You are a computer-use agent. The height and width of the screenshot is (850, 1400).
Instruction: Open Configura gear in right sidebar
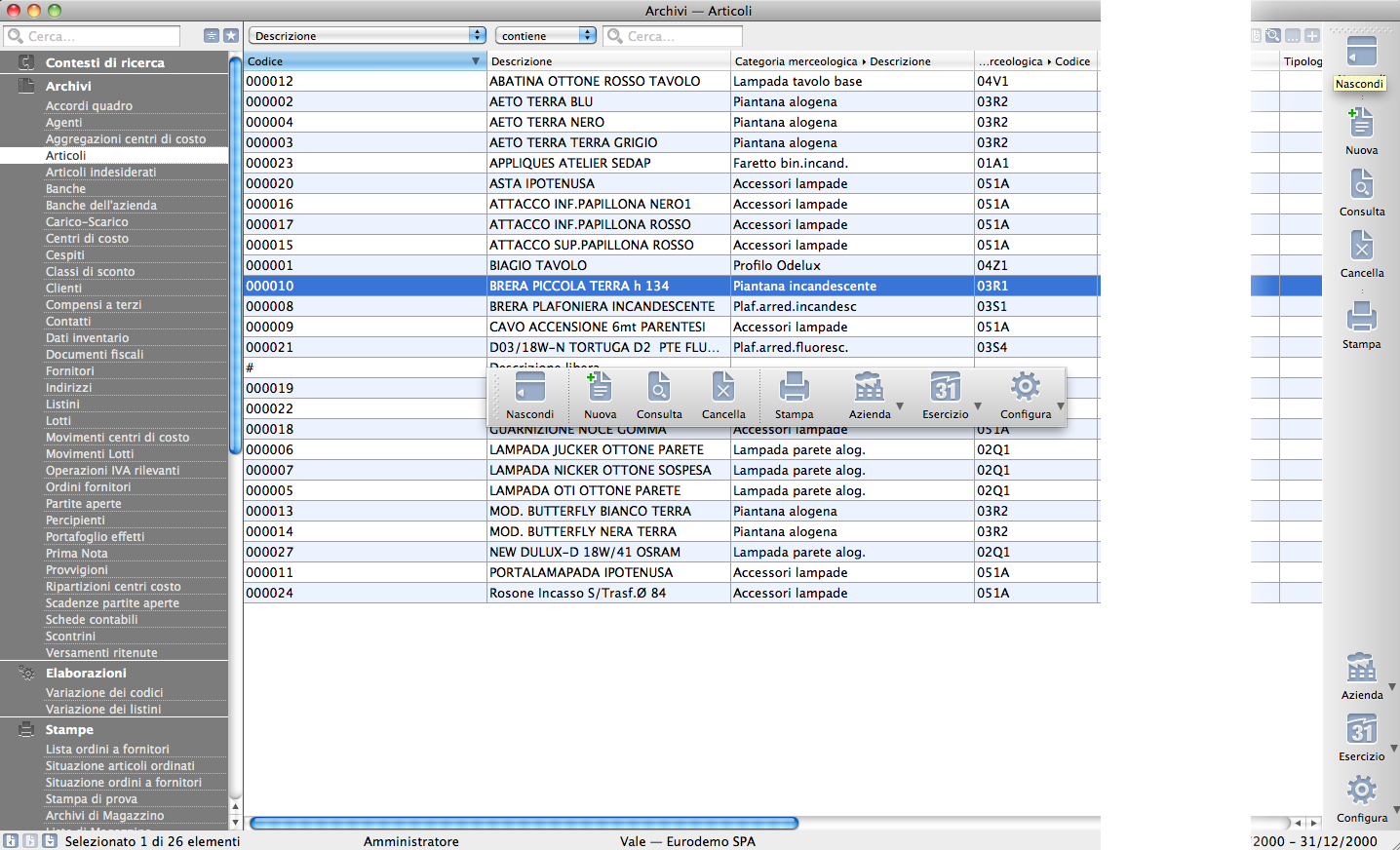pyautogui.click(x=1361, y=791)
